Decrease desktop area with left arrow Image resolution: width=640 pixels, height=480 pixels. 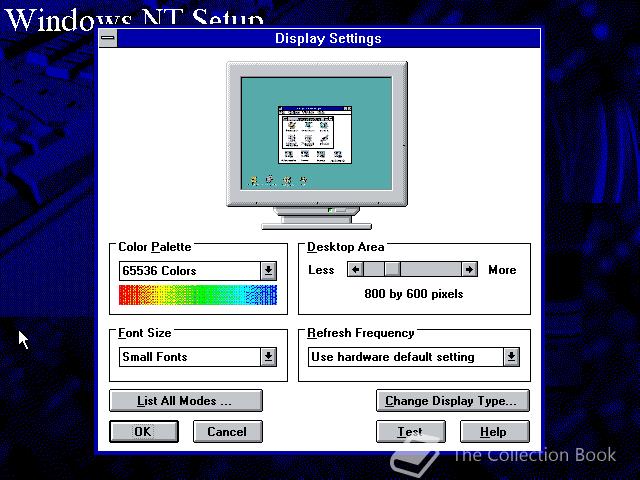[x=356, y=269]
